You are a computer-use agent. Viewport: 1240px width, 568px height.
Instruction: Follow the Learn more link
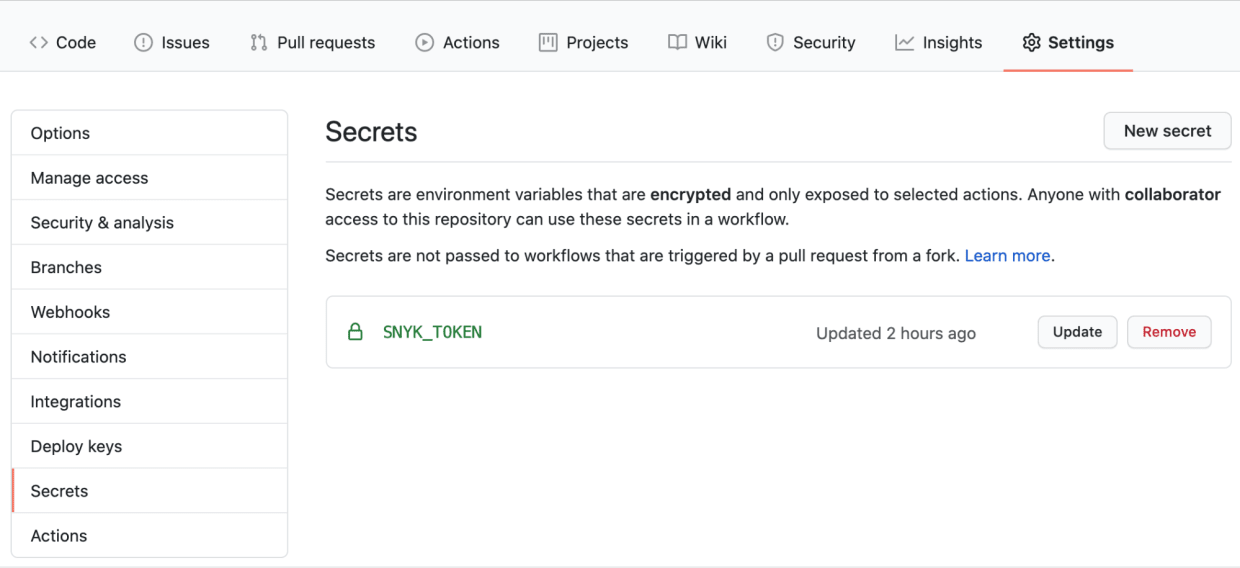[x=1007, y=256]
